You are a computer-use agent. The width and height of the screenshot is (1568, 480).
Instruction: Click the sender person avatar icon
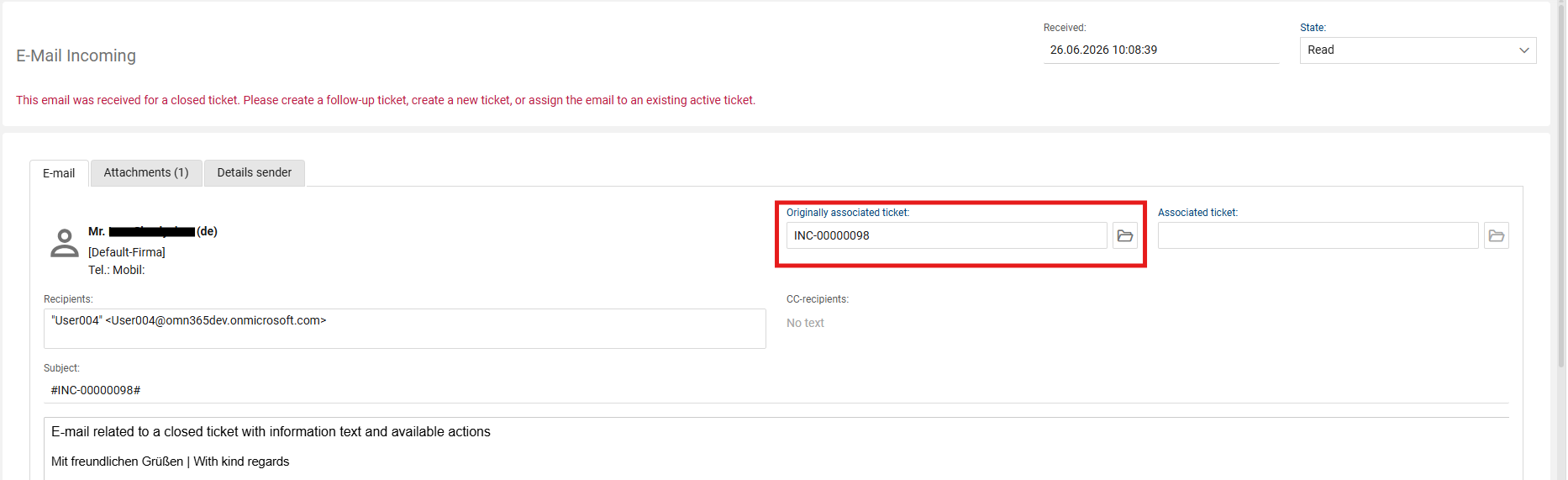tap(65, 243)
